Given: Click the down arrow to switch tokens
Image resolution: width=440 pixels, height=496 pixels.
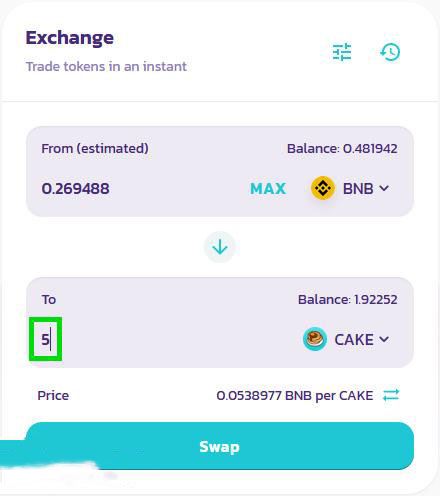Looking at the screenshot, I should pyautogui.click(x=220, y=247).
